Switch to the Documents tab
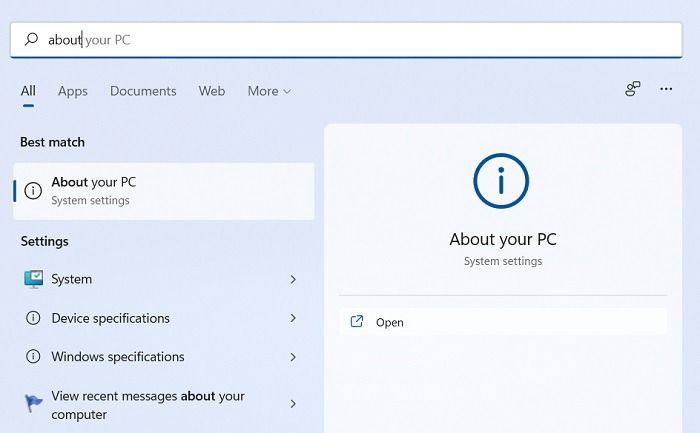Viewport: 700px width, 433px height. (143, 91)
